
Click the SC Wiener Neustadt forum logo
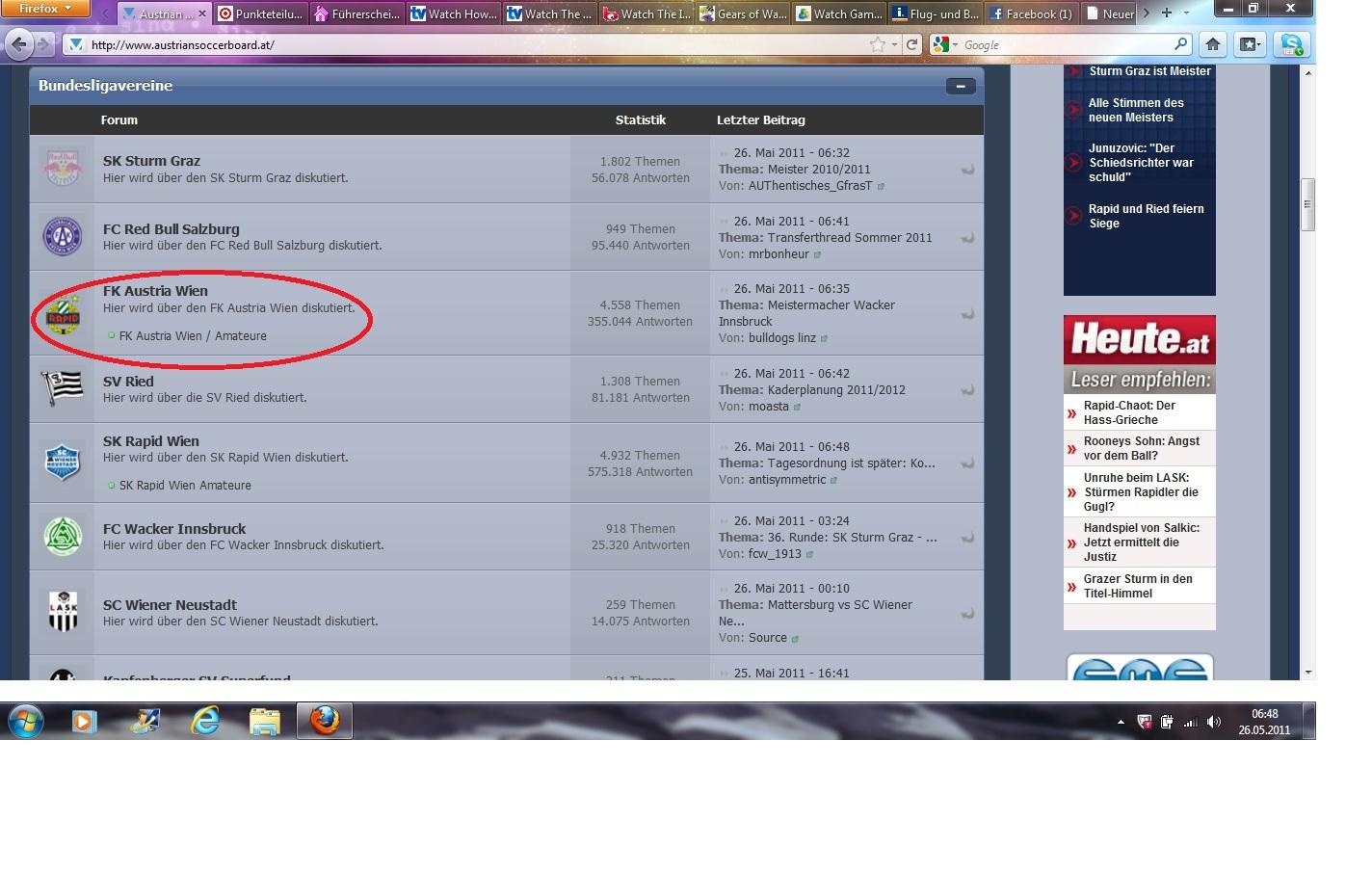tap(63, 612)
